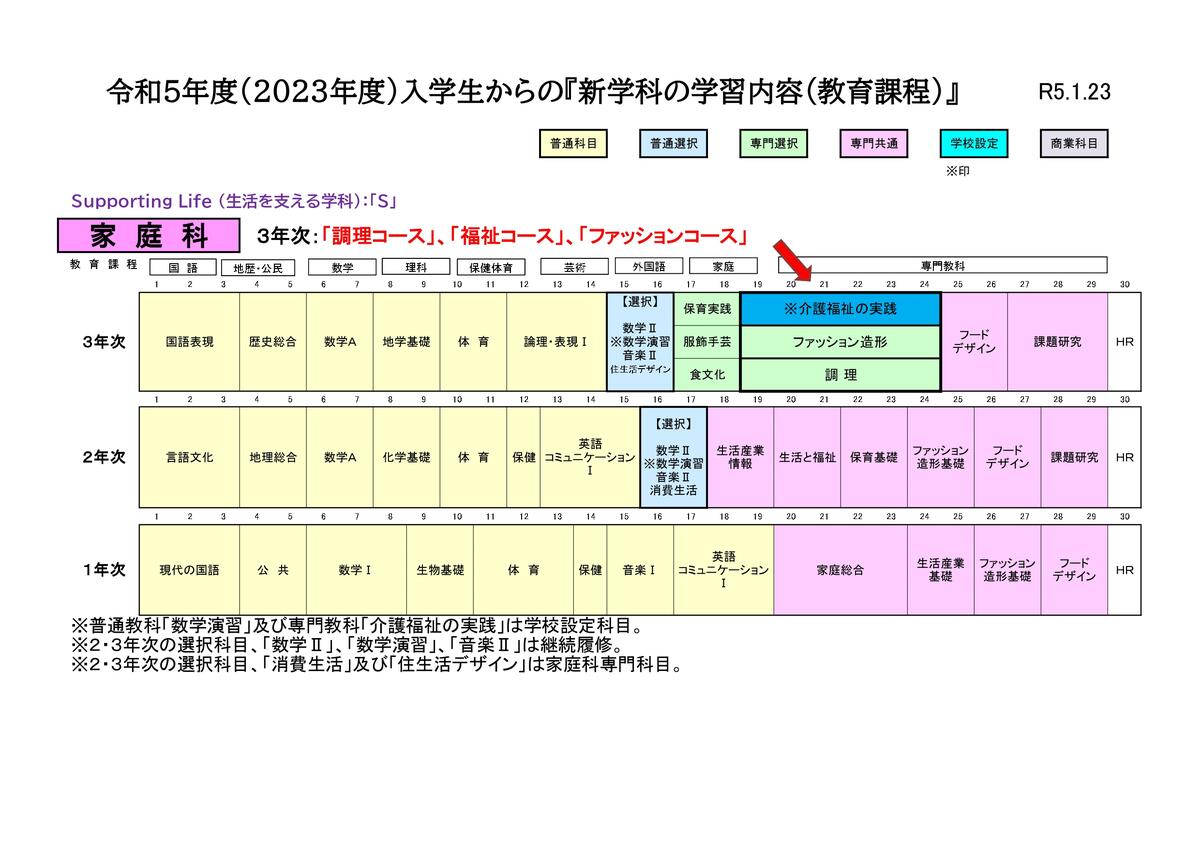1200x849 pixels.
Task: Select the ※介護福祉の実践 cell
Action: pyautogui.click(x=840, y=309)
